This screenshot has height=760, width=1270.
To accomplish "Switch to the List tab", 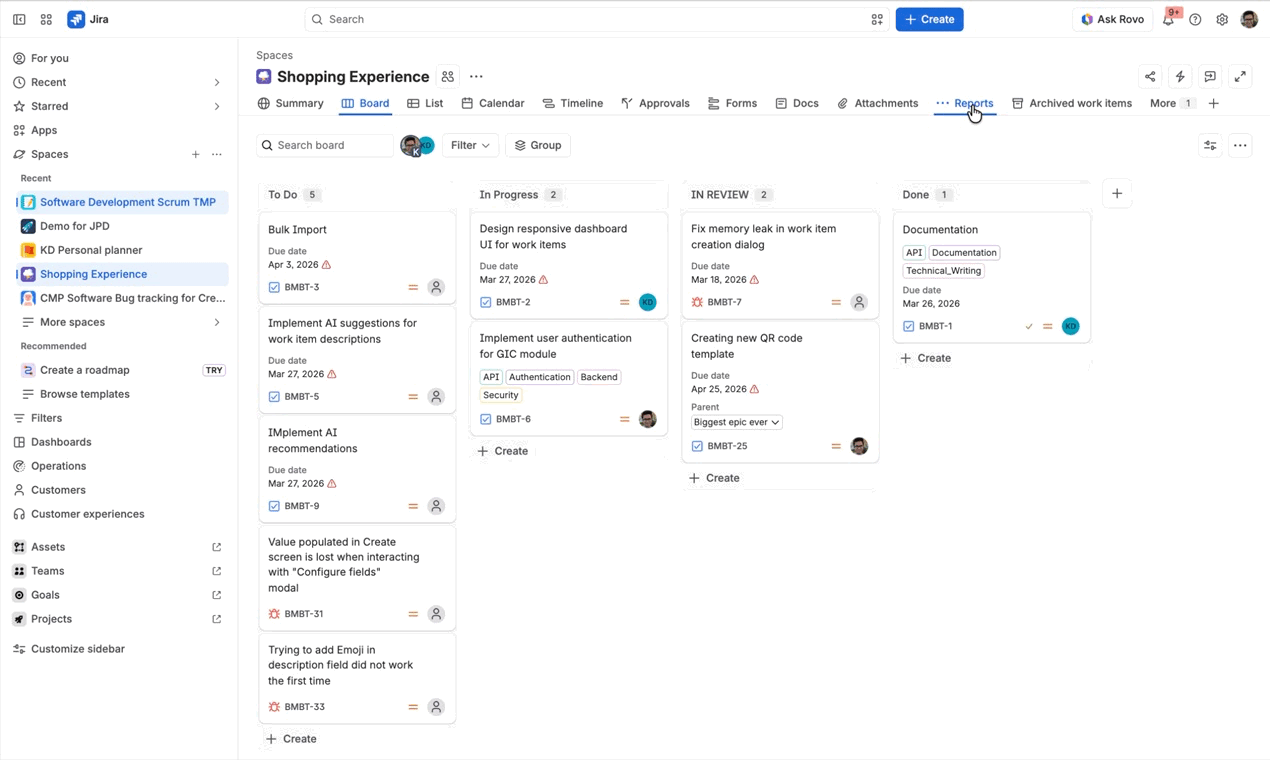I will coord(425,103).
